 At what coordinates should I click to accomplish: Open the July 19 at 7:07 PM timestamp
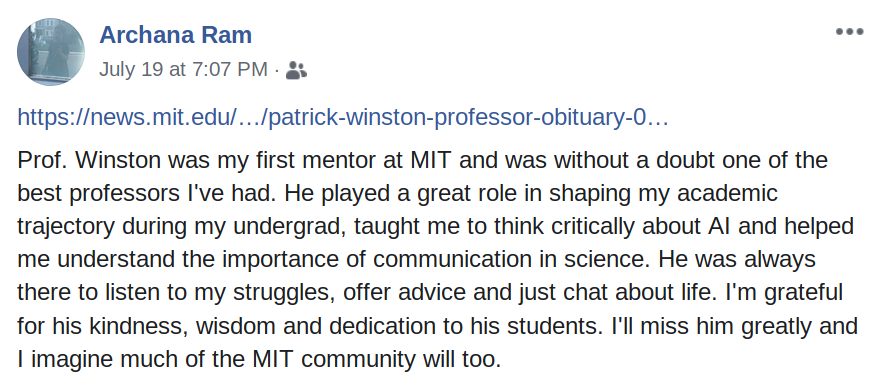183,69
